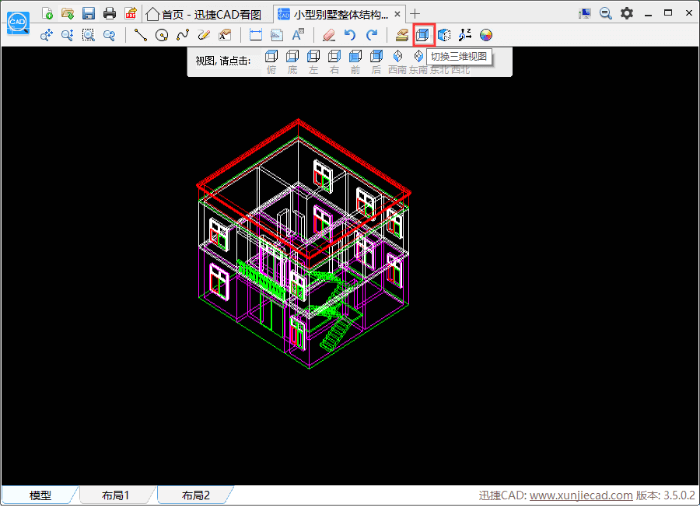Viewport: 700px width, 506px height.
Task: Switch to top view (俯)
Action: [271, 62]
